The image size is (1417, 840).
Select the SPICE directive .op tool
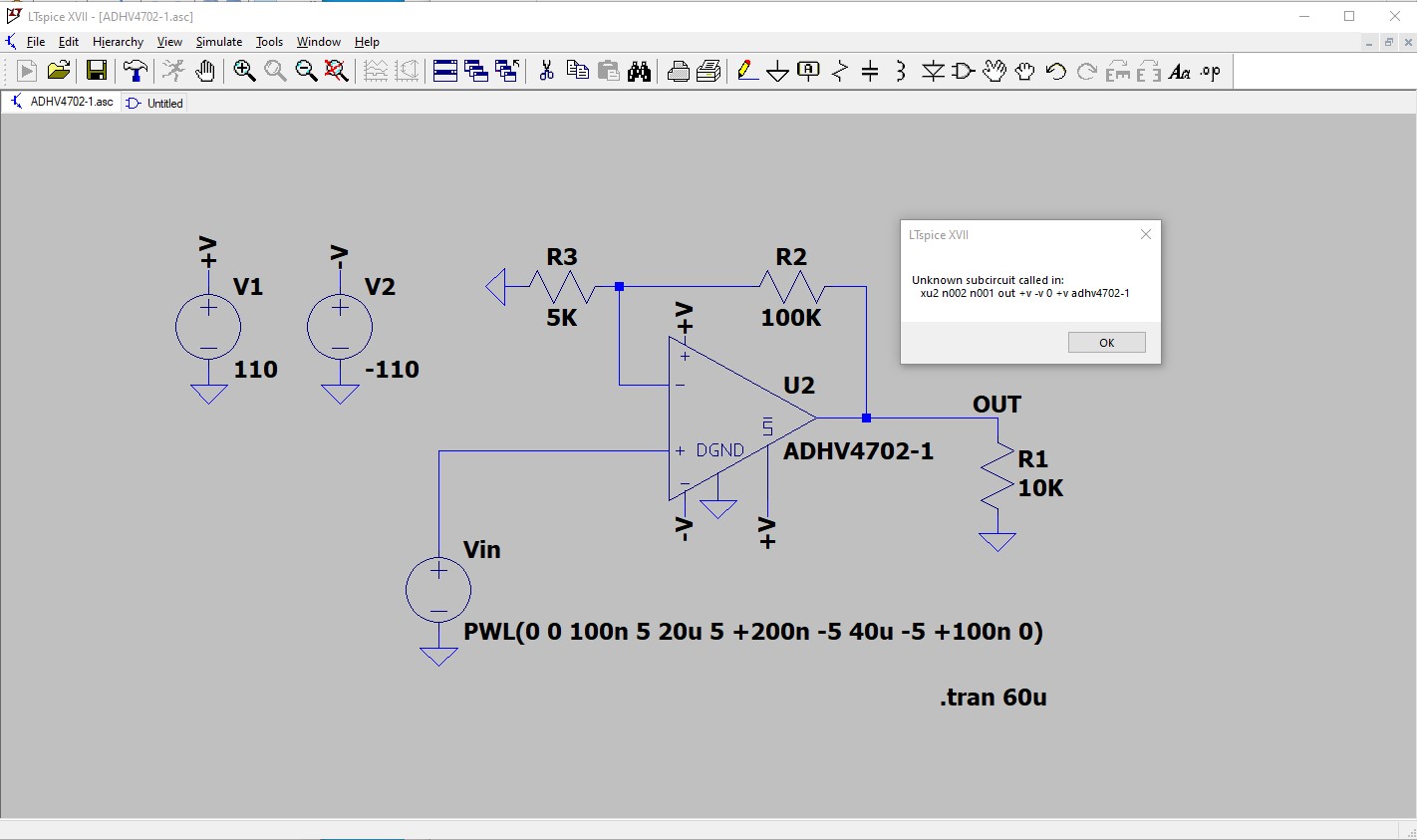(x=1211, y=71)
